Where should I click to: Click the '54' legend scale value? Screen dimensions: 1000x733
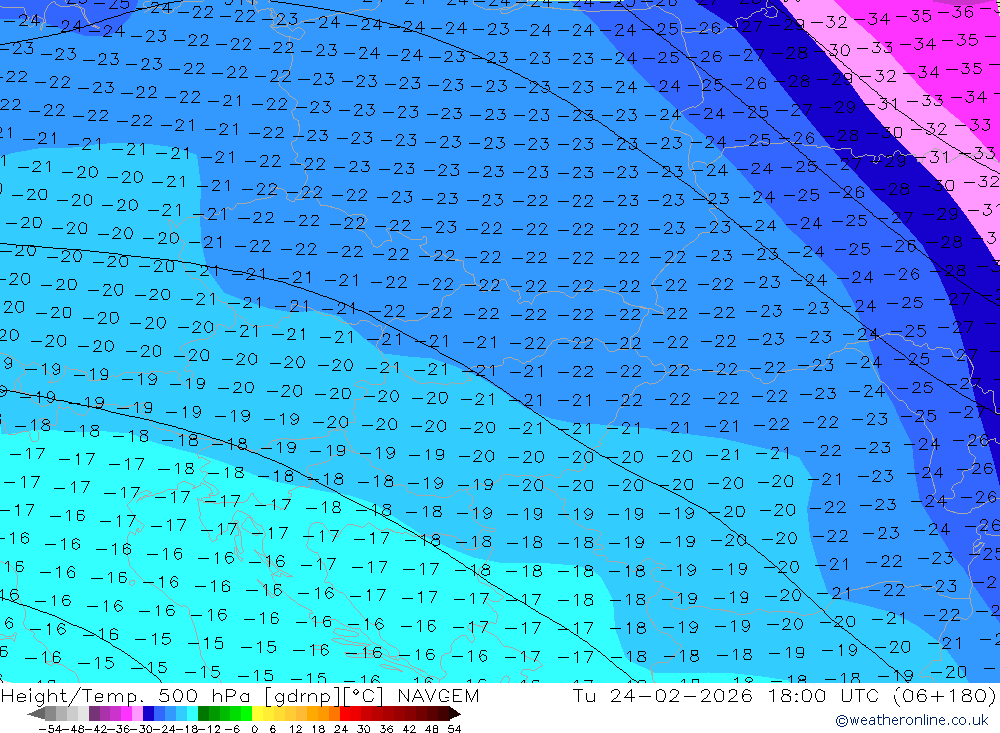tap(454, 729)
